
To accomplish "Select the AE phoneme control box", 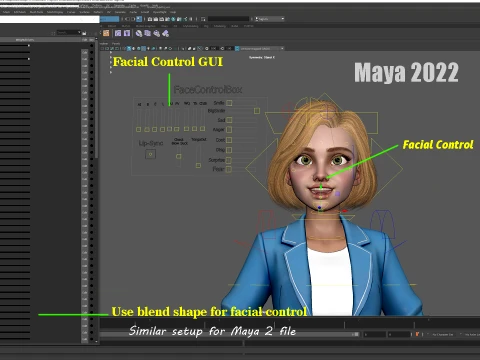I will (x=139, y=129).
